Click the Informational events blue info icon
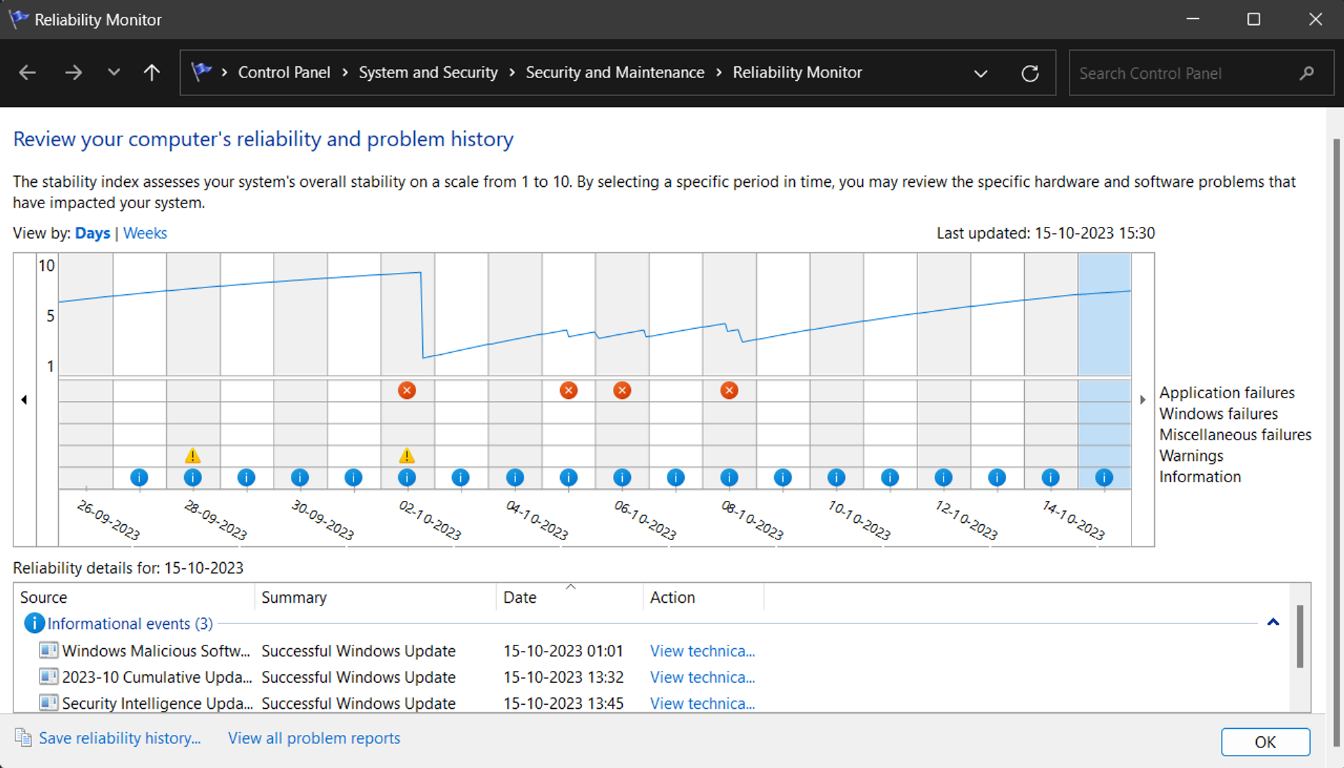This screenshot has width=1344, height=768. point(34,623)
